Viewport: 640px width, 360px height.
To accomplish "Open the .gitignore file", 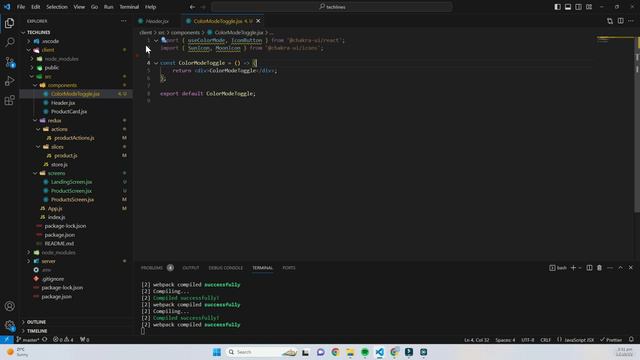I will tap(53, 279).
